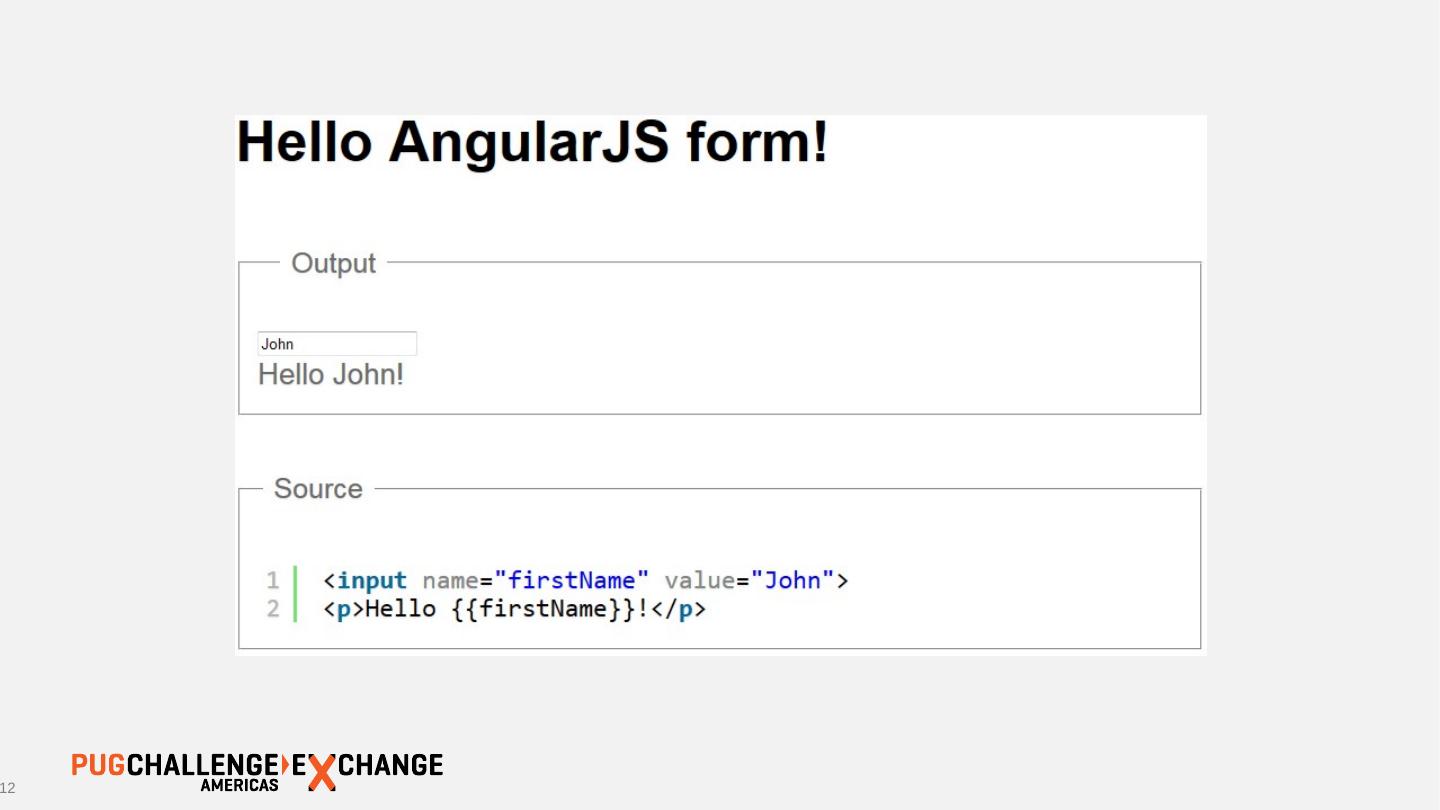Click the "value" attribute in the code
This screenshot has width=1440, height=810.
tap(700, 580)
